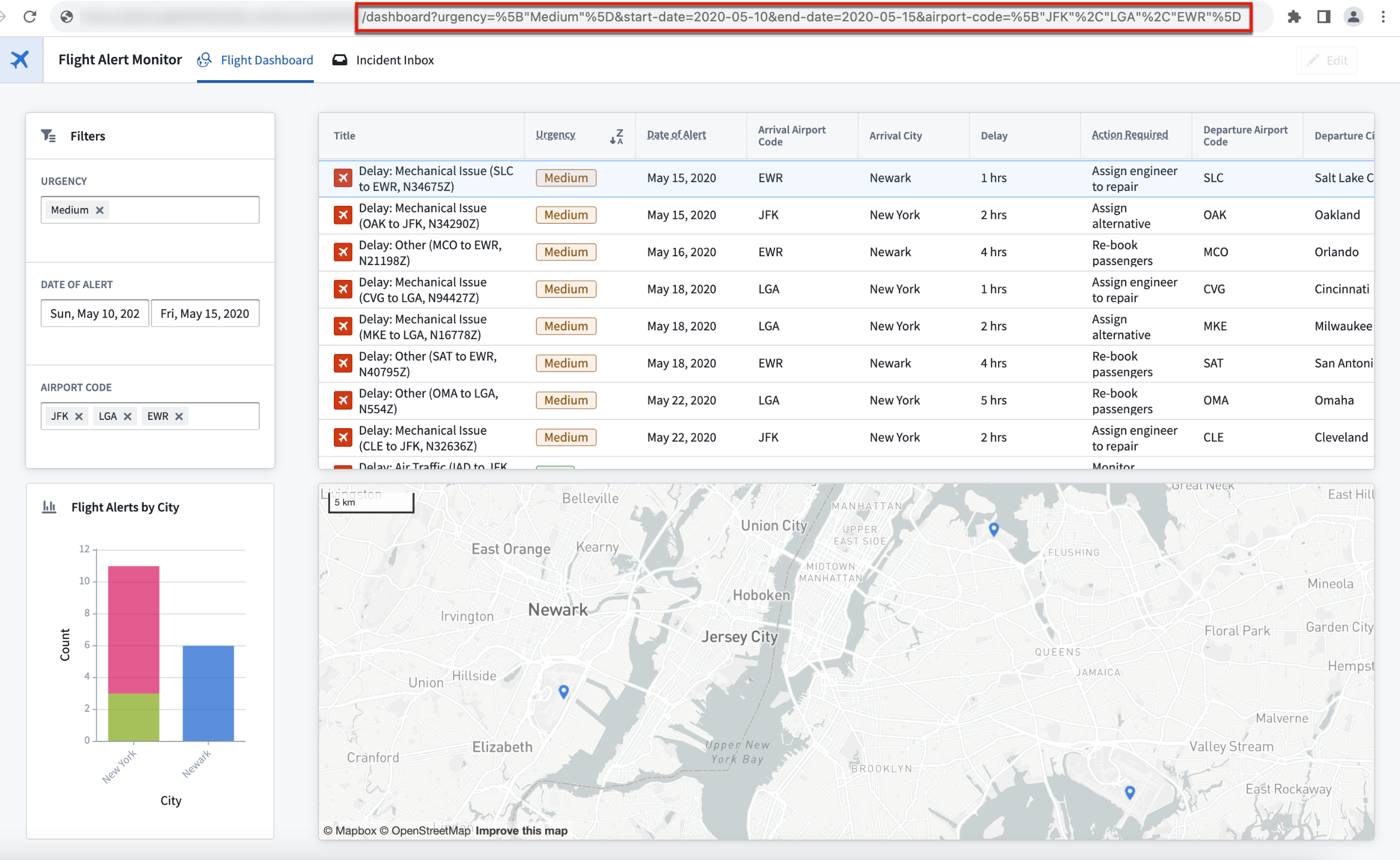The height and width of the screenshot is (860, 1400).
Task: Click the Newark airport map pin
Action: click(563, 692)
